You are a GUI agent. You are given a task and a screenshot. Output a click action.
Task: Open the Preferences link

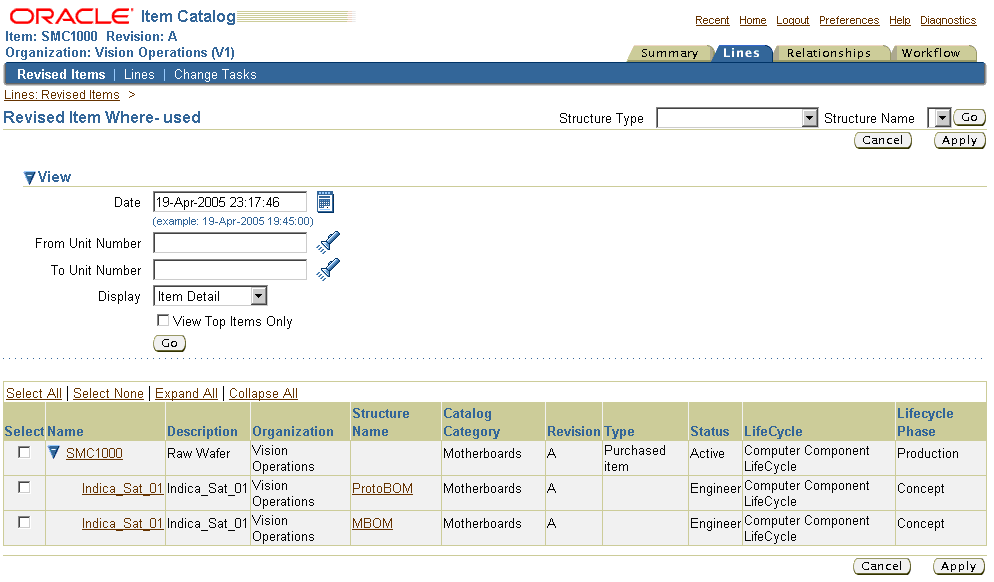[849, 20]
